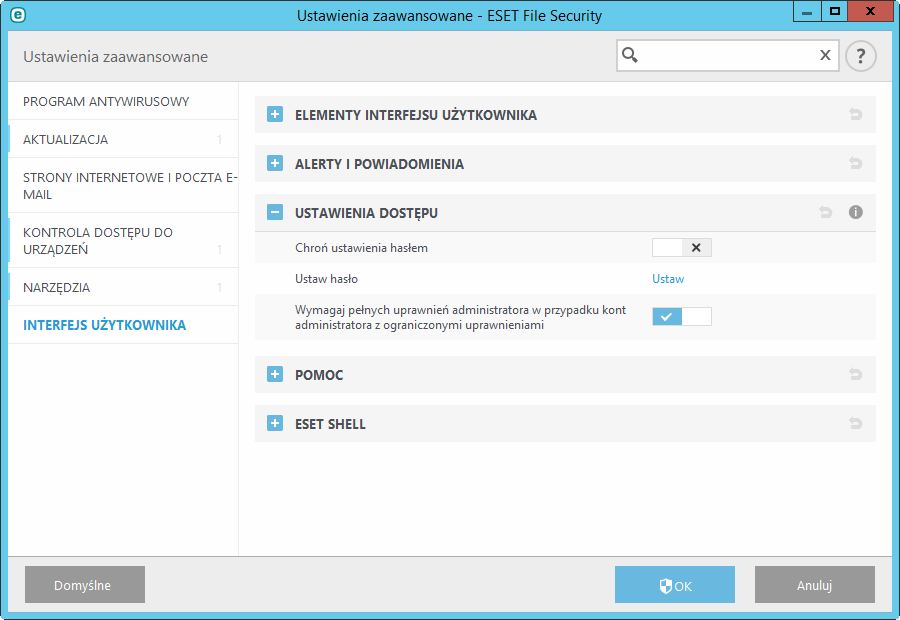Open Kontrola dostępu do urządzeń category
Viewport: 900px width, 620px height.
[123, 241]
